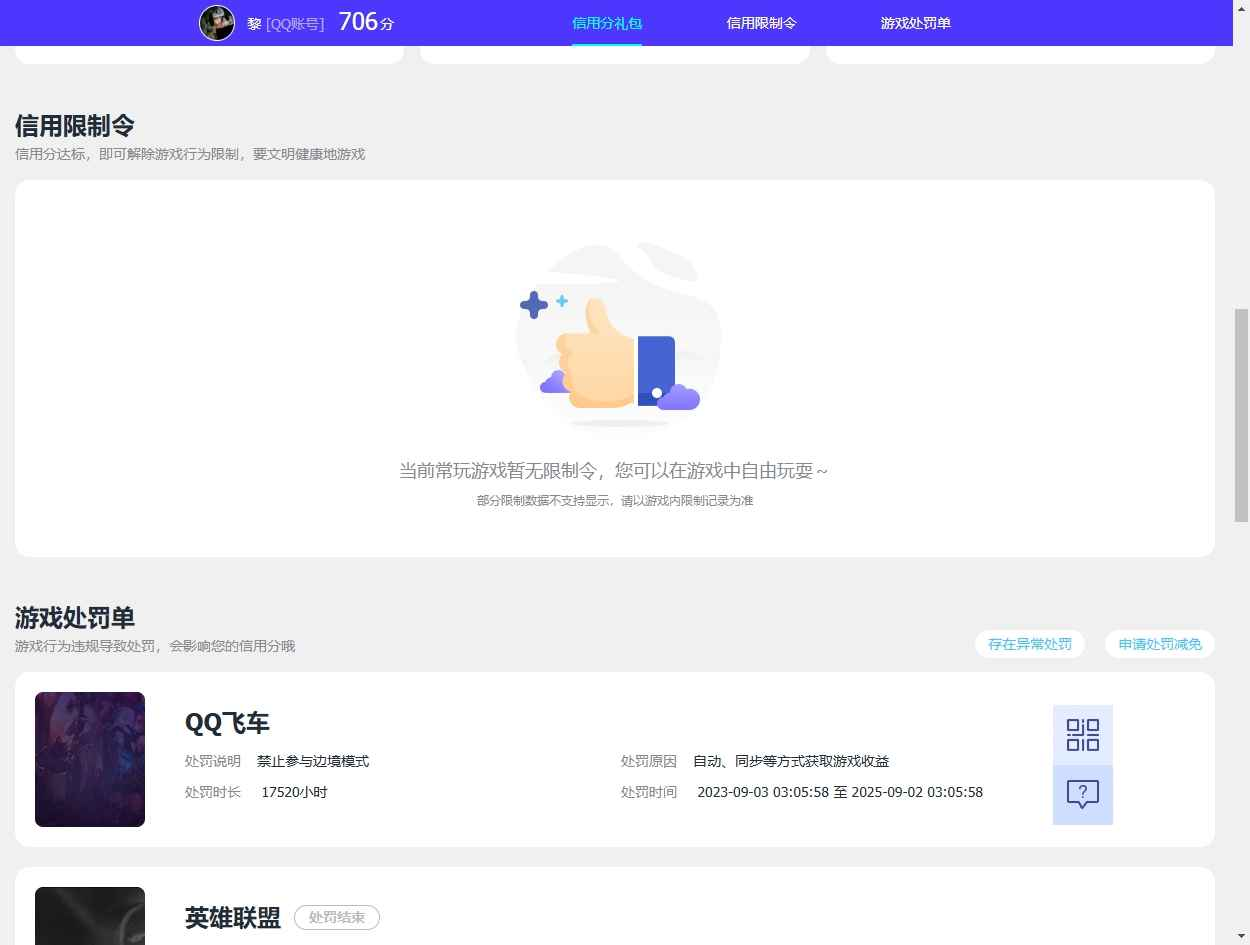Open QR code icon on QQ飞车 card

point(1083,735)
